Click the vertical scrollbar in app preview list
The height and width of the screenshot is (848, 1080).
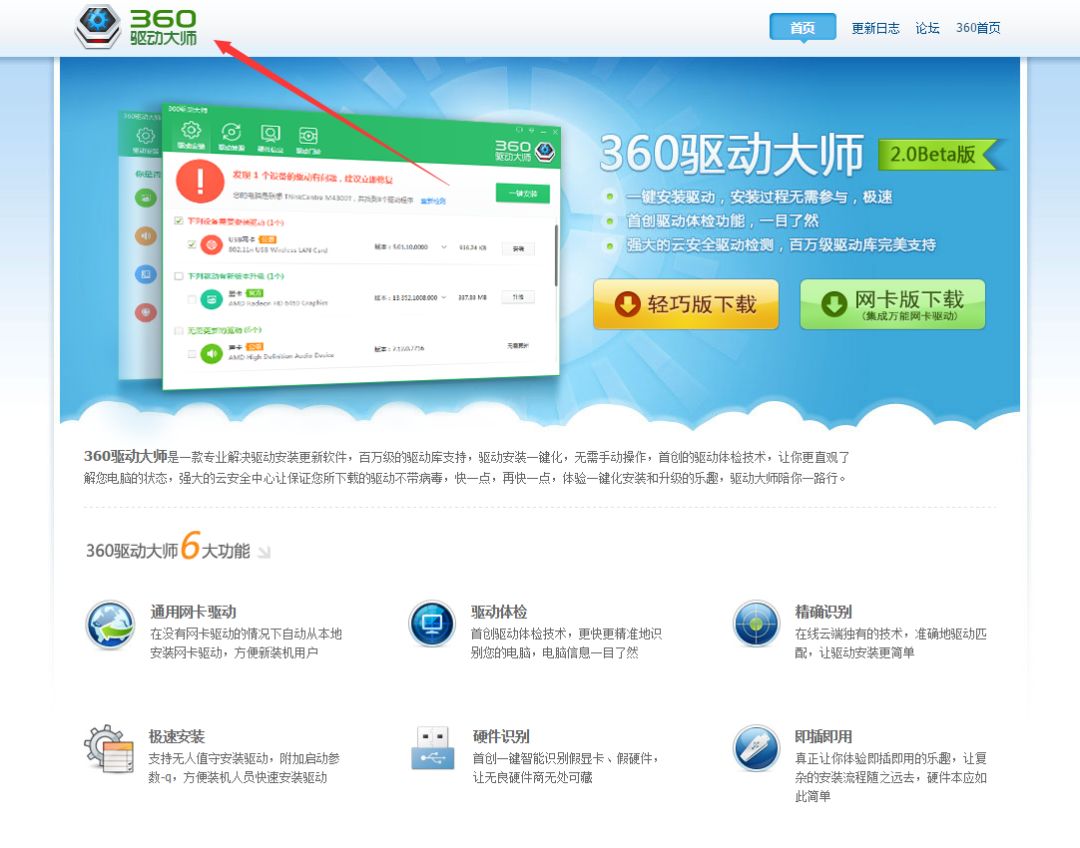555,255
